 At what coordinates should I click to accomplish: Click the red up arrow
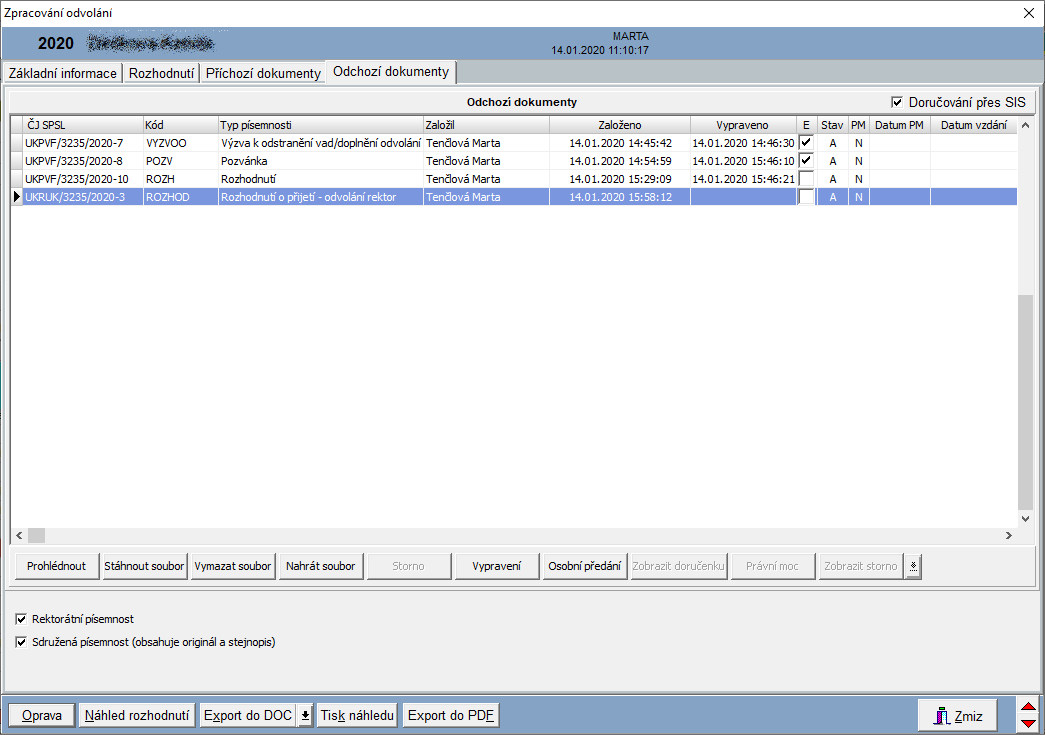[1028, 708]
